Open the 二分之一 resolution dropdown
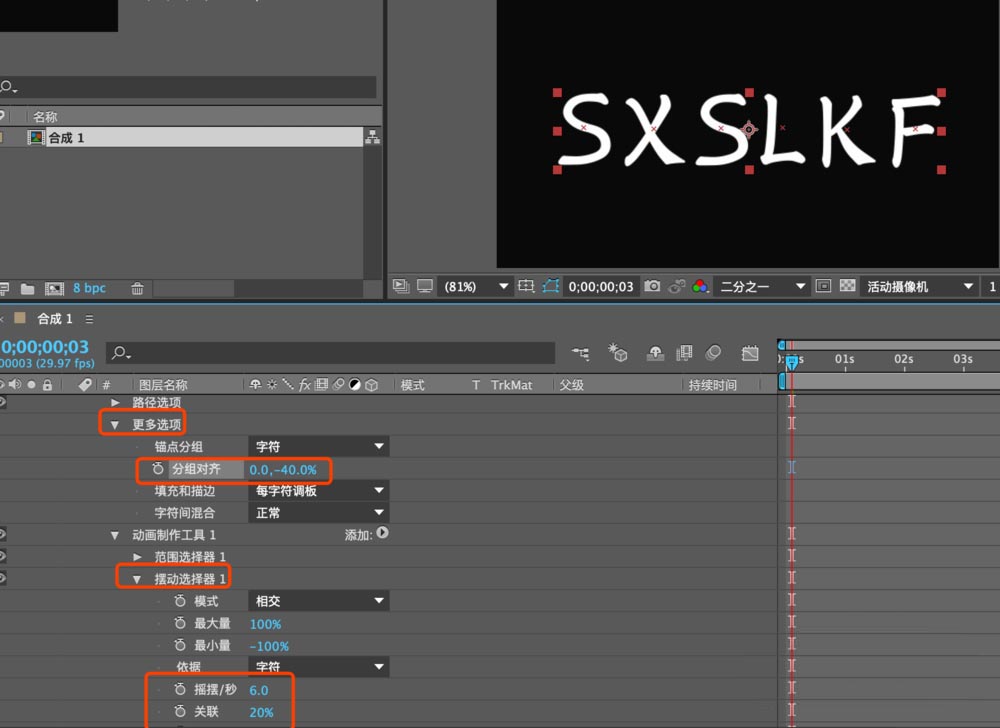Image resolution: width=1000 pixels, height=728 pixels. click(x=762, y=287)
